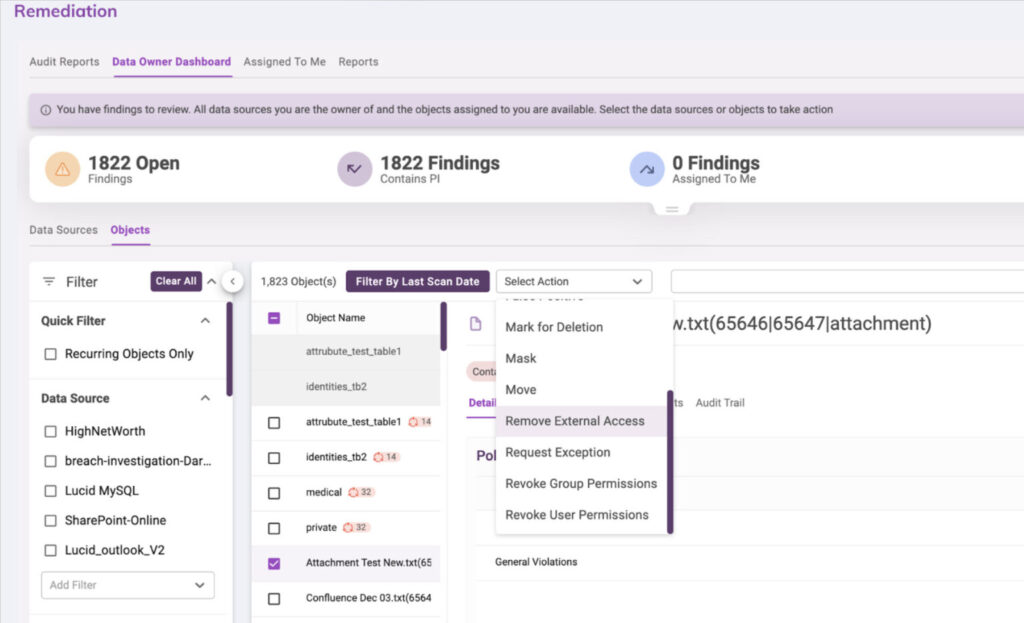Collapse the Data Source filter section
The image size is (1024, 623).
(x=205, y=398)
